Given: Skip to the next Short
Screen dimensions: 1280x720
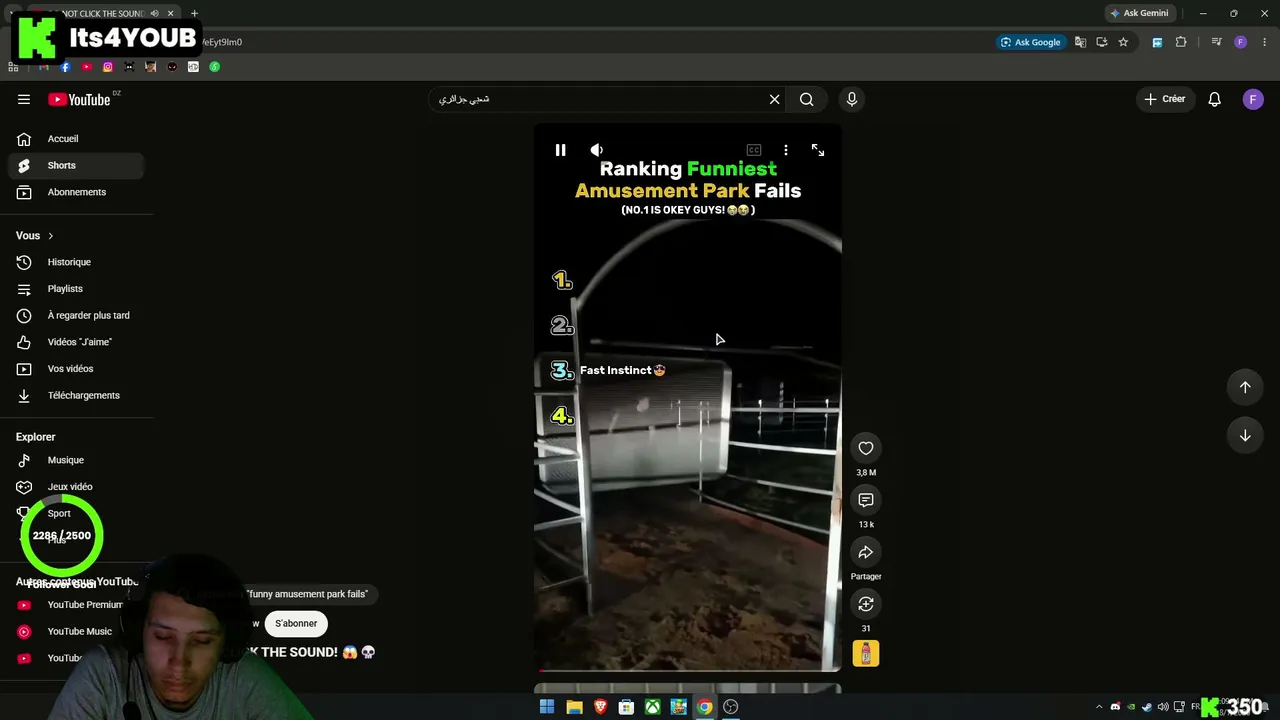Looking at the screenshot, I should [1245, 435].
